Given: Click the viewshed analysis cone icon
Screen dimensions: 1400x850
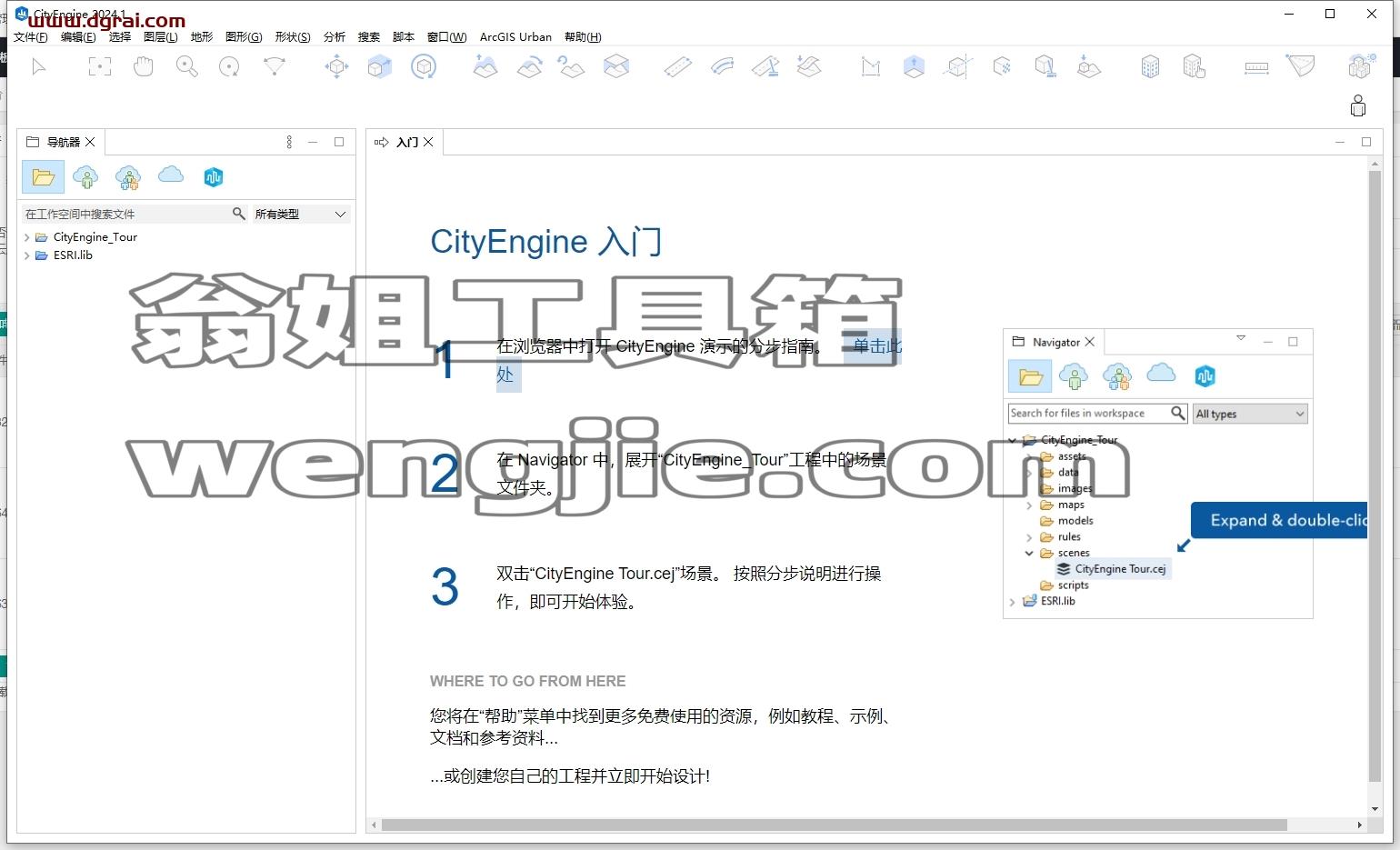Looking at the screenshot, I should (x=1301, y=66).
